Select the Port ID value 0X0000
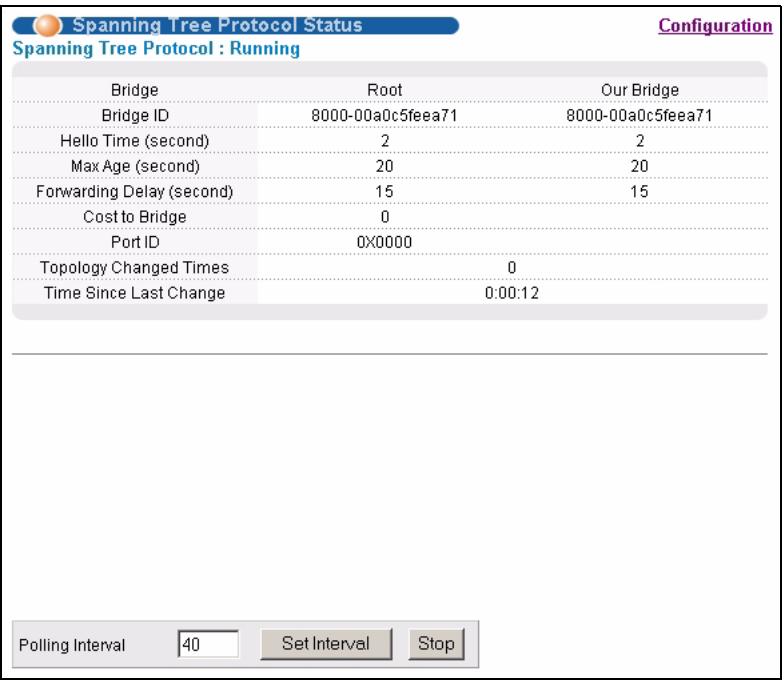 [x=384, y=242]
